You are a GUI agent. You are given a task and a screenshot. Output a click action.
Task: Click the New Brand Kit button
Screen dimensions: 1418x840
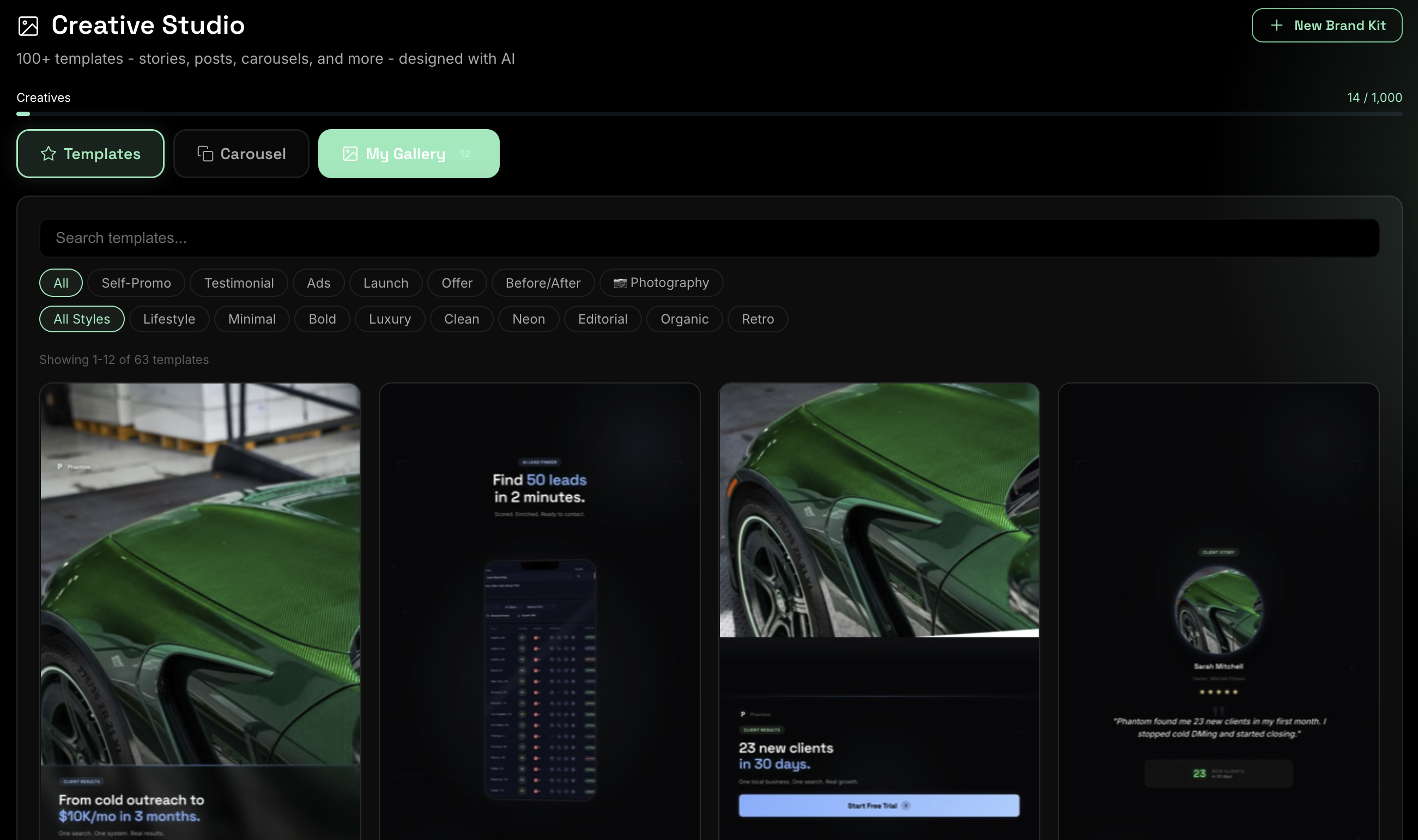coord(1327,25)
